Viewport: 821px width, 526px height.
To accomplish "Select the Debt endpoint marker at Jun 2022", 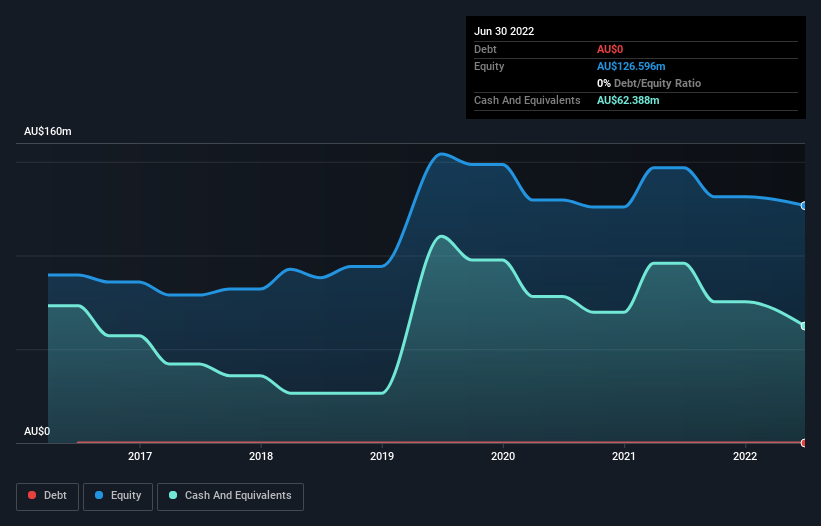I will click(x=804, y=443).
